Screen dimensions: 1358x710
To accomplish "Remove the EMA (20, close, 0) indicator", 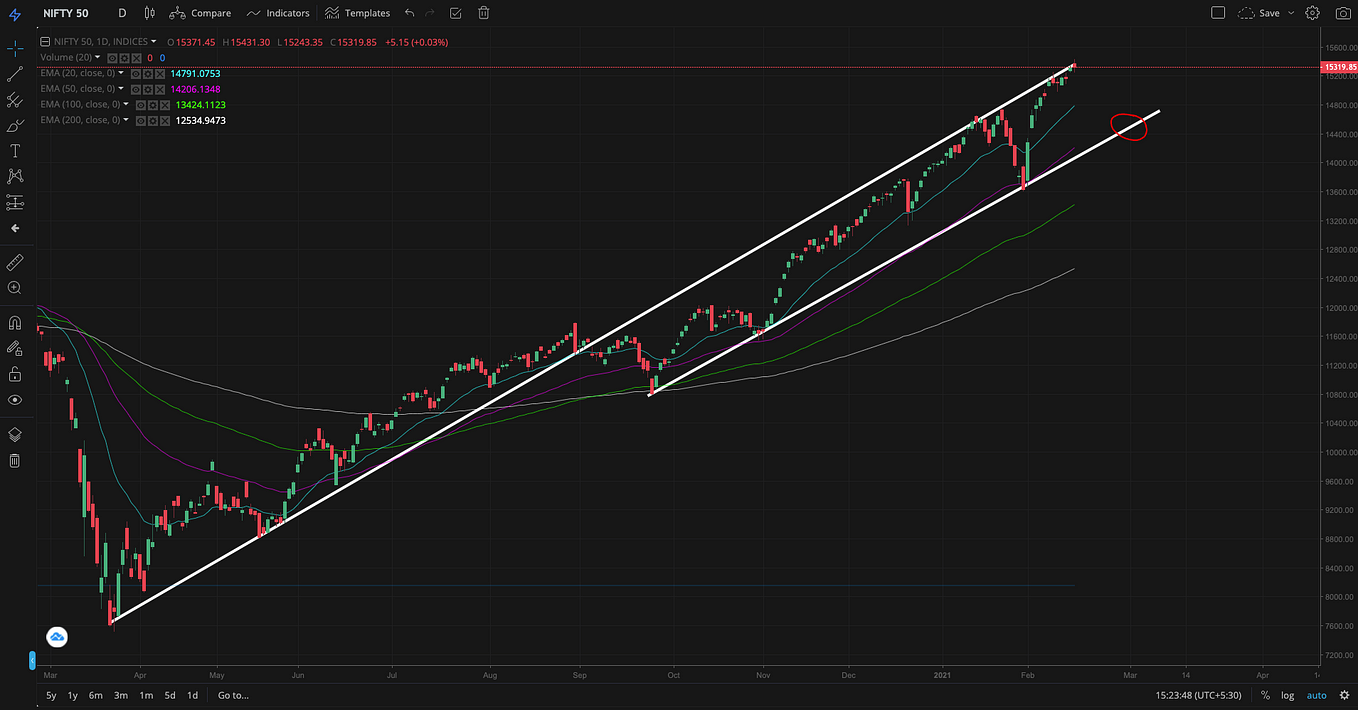I will click(x=160, y=74).
